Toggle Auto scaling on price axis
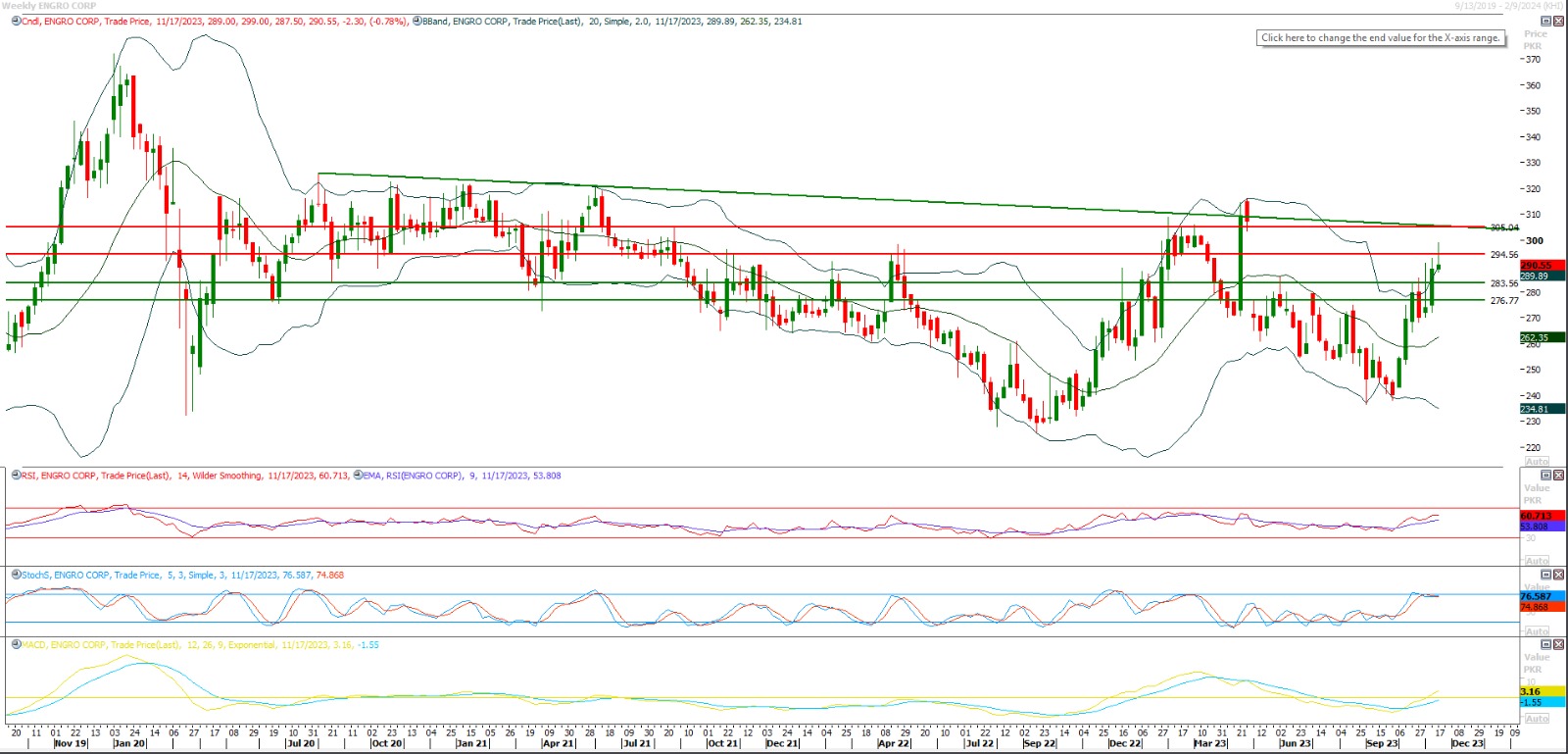Image resolution: width=1568 pixels, height=754 pixels. pos(1537,462)
